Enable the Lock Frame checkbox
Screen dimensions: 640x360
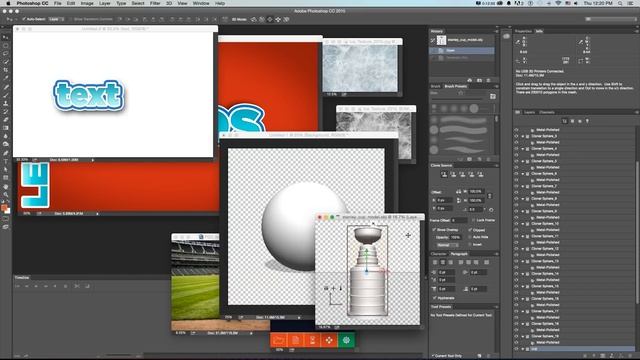(473, 220)
